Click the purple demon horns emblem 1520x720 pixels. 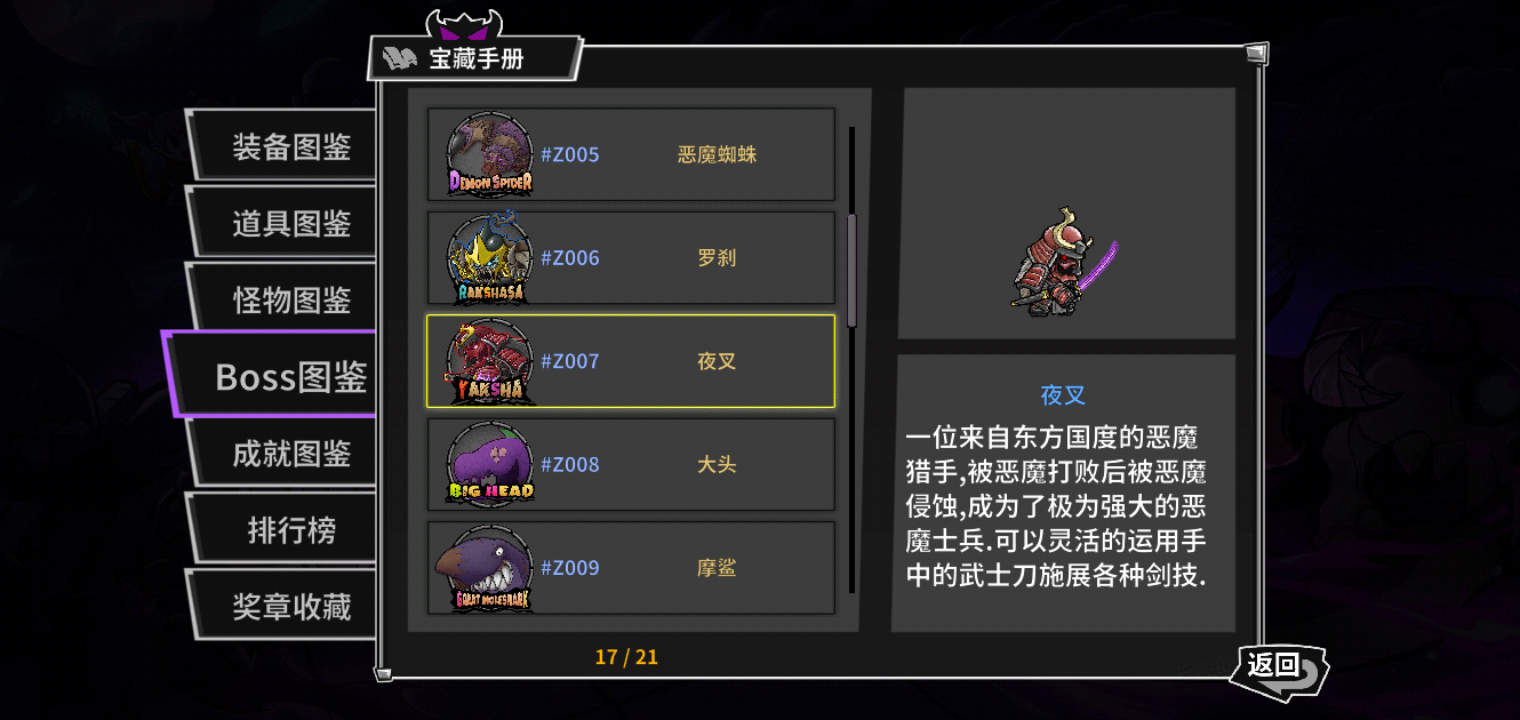click(x=463, y=24)
